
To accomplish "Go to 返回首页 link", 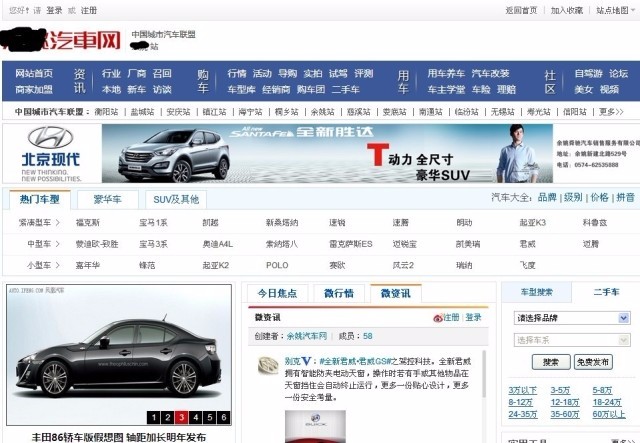I will click(x=521, y=10).
